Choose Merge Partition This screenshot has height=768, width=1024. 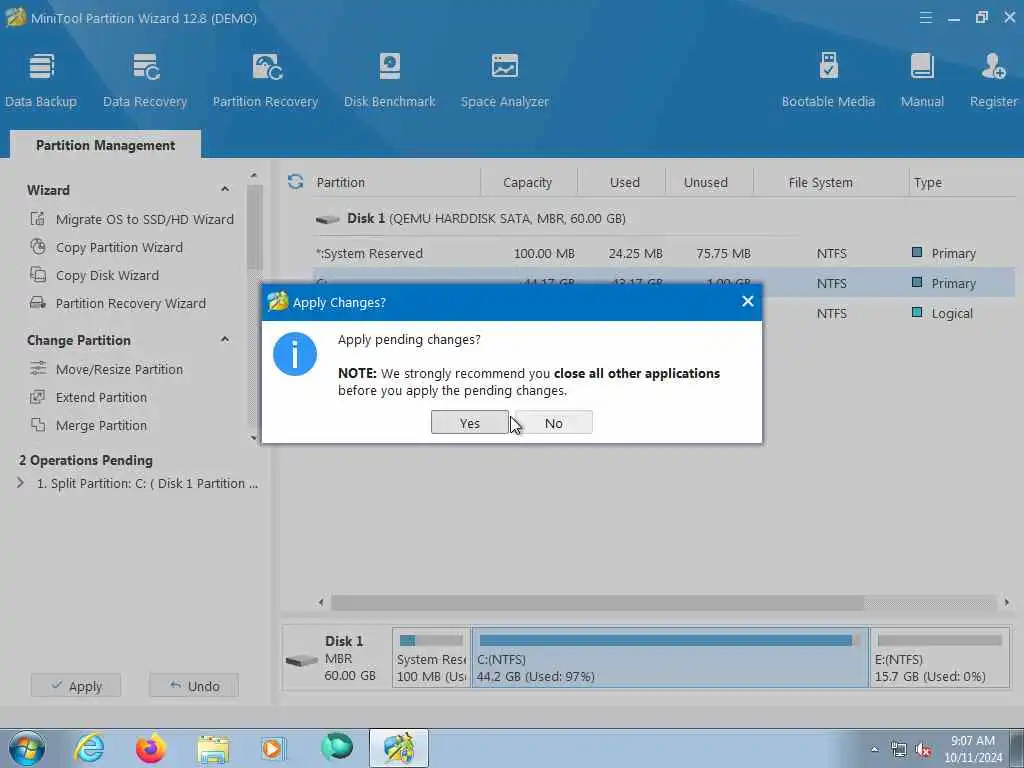tap(89, 426)
